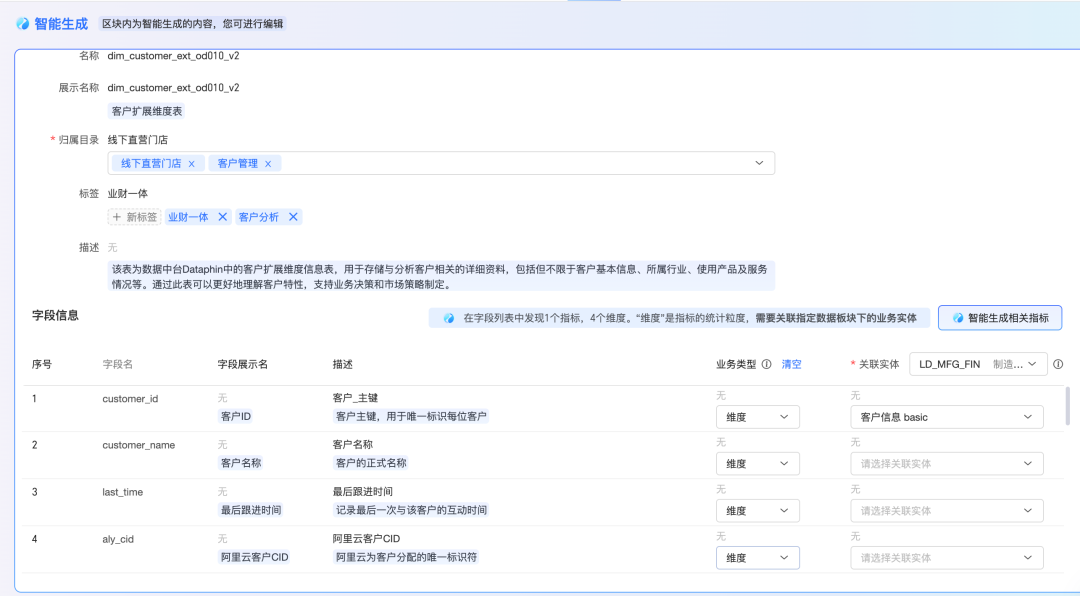1080x596 pixels.
Task: Open the 客户信息 basic entity dropdown
Action: point(946,416)
